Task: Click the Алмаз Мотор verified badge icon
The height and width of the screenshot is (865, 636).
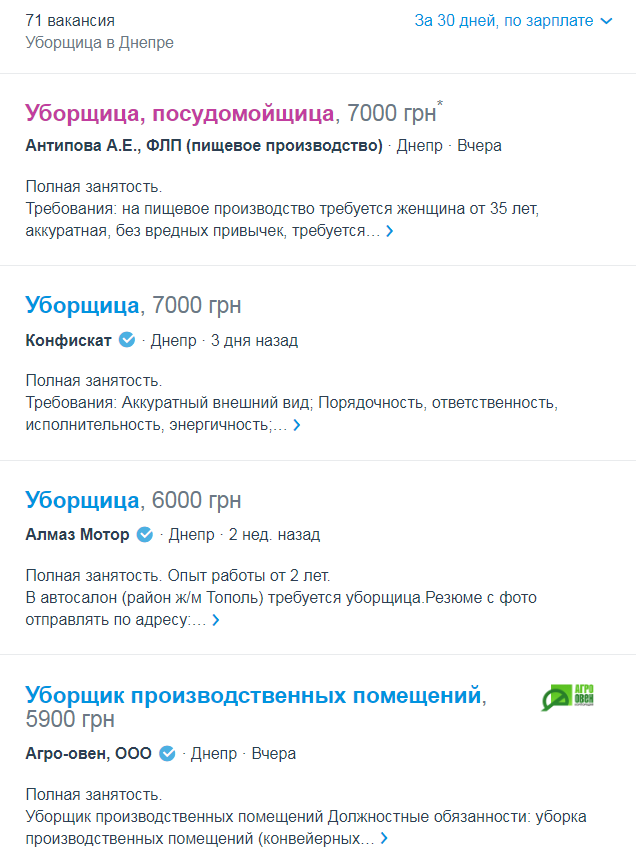Action: 144,534
